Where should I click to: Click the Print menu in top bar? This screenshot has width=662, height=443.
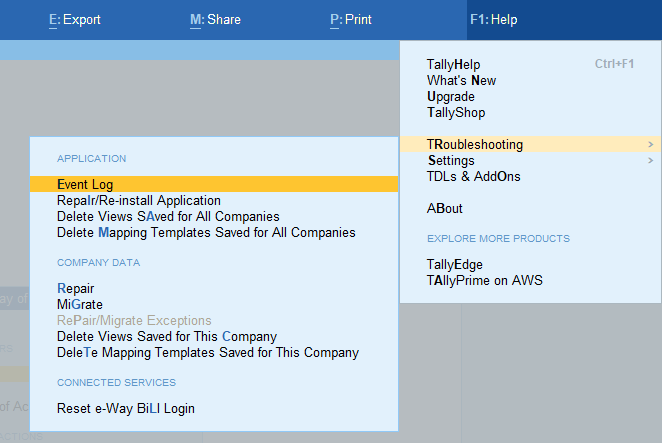[354, 19]
